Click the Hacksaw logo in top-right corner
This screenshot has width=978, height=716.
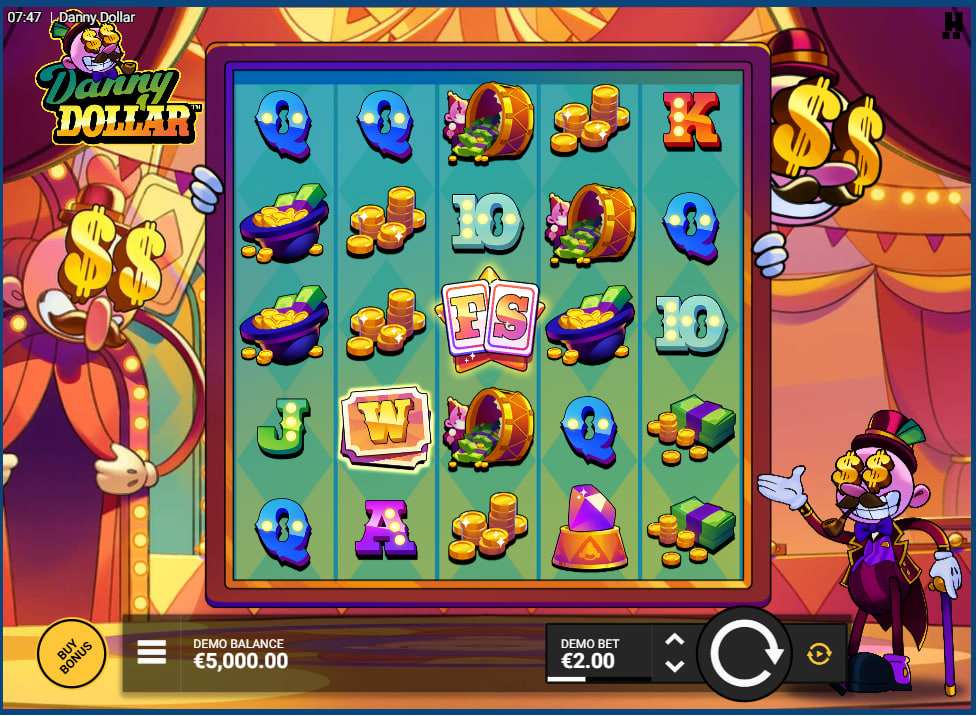coord(952,25)
